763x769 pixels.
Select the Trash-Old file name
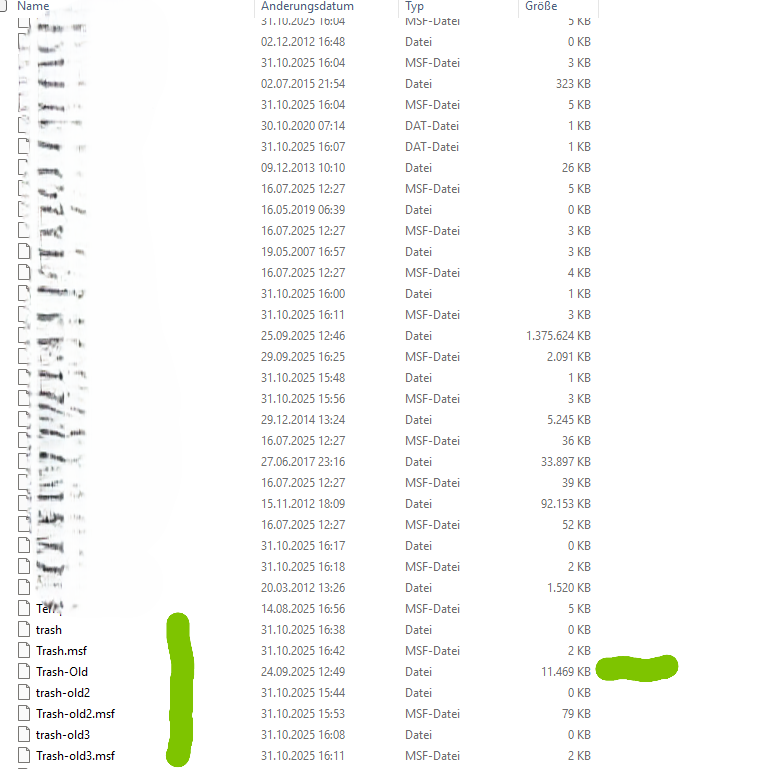click(x=62, y=671)
